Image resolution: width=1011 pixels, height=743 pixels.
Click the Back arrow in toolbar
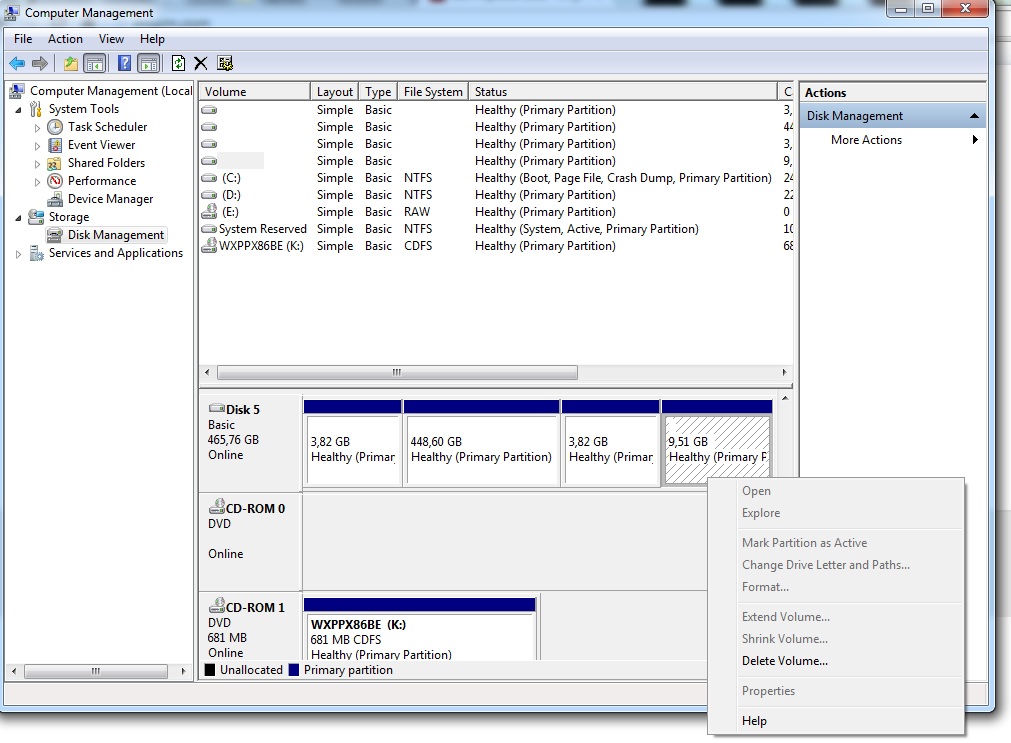point(17,63)
